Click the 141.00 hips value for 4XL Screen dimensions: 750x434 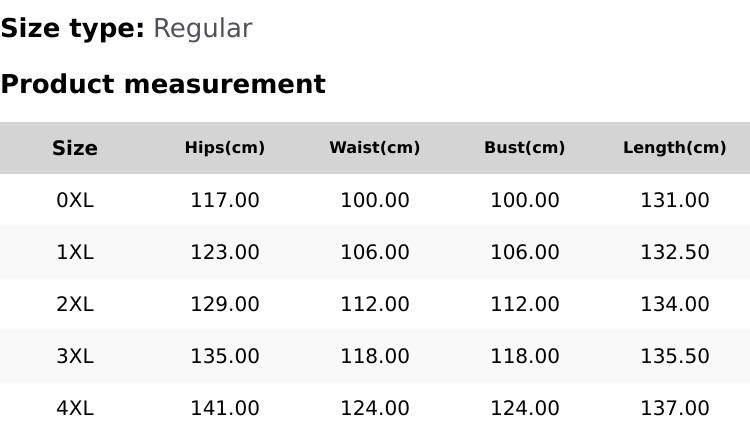point(225,408)
